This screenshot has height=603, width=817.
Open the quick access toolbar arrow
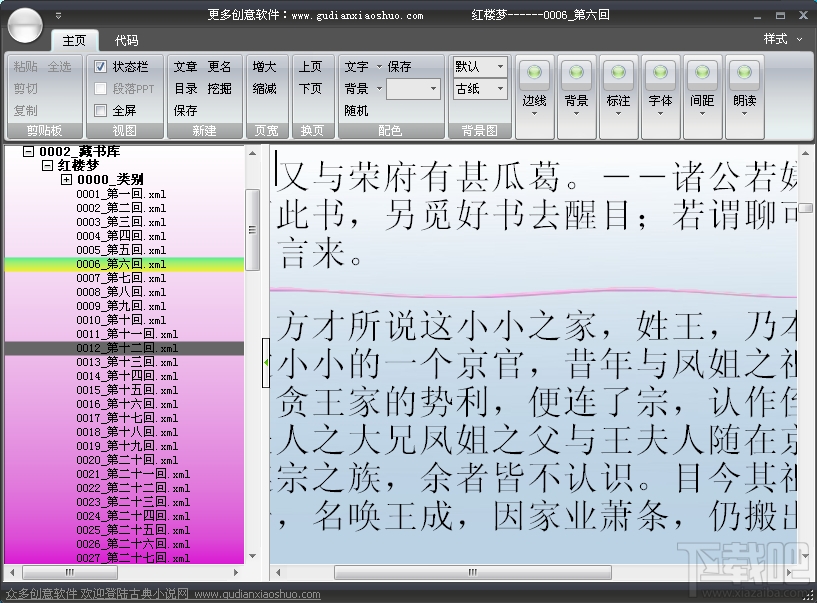point(58,16)
